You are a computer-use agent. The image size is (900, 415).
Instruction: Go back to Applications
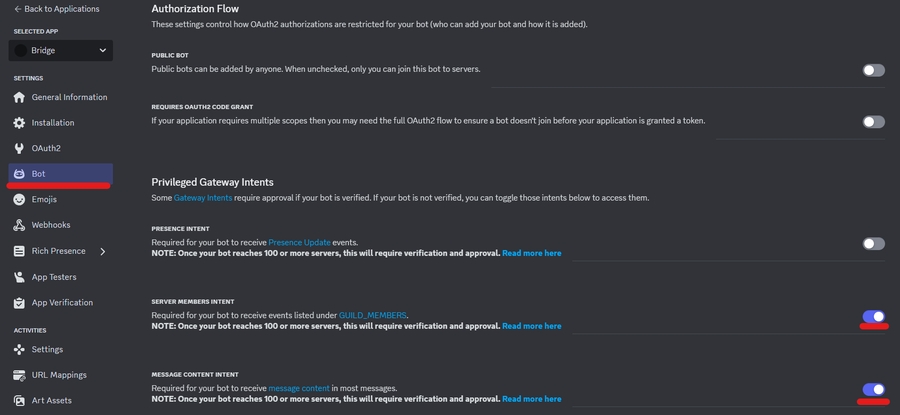(57, 9)
